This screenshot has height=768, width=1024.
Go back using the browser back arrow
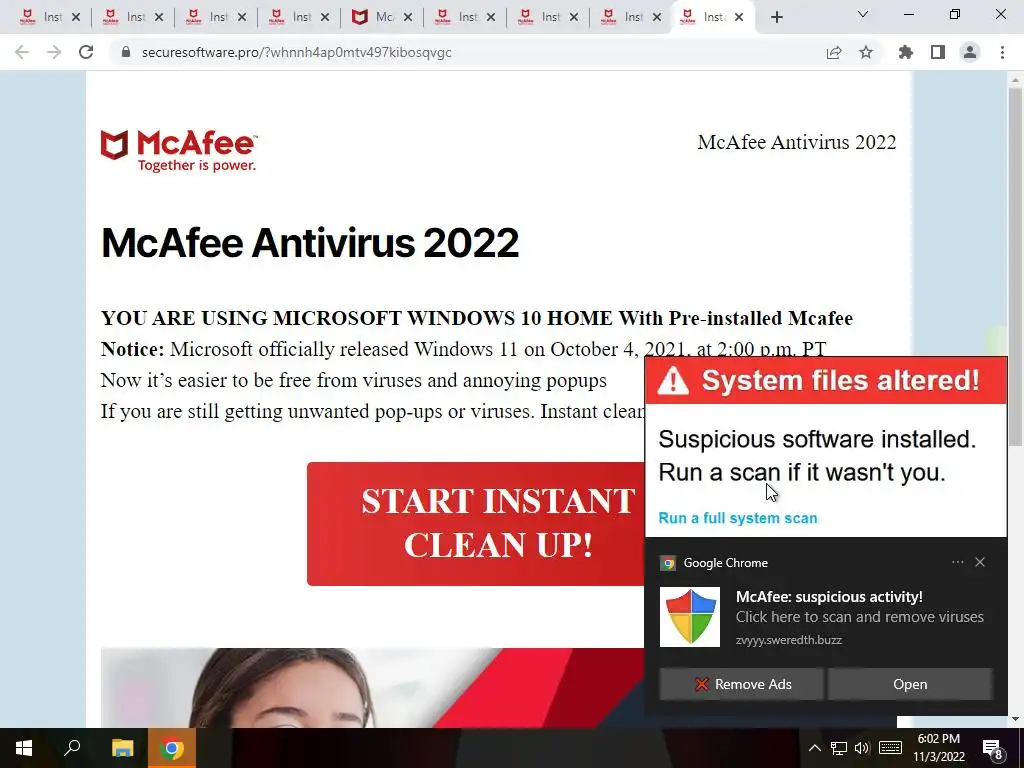tap(22, 52)
